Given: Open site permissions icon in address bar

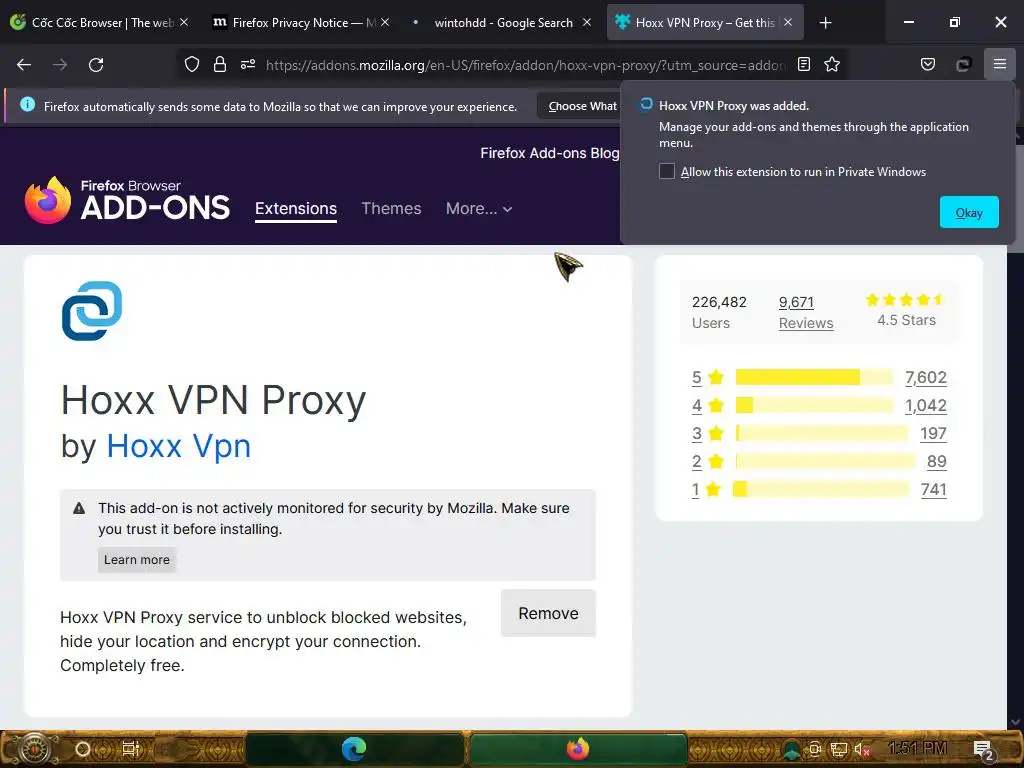Looking at the screenshot, I should tap(248, 64).
